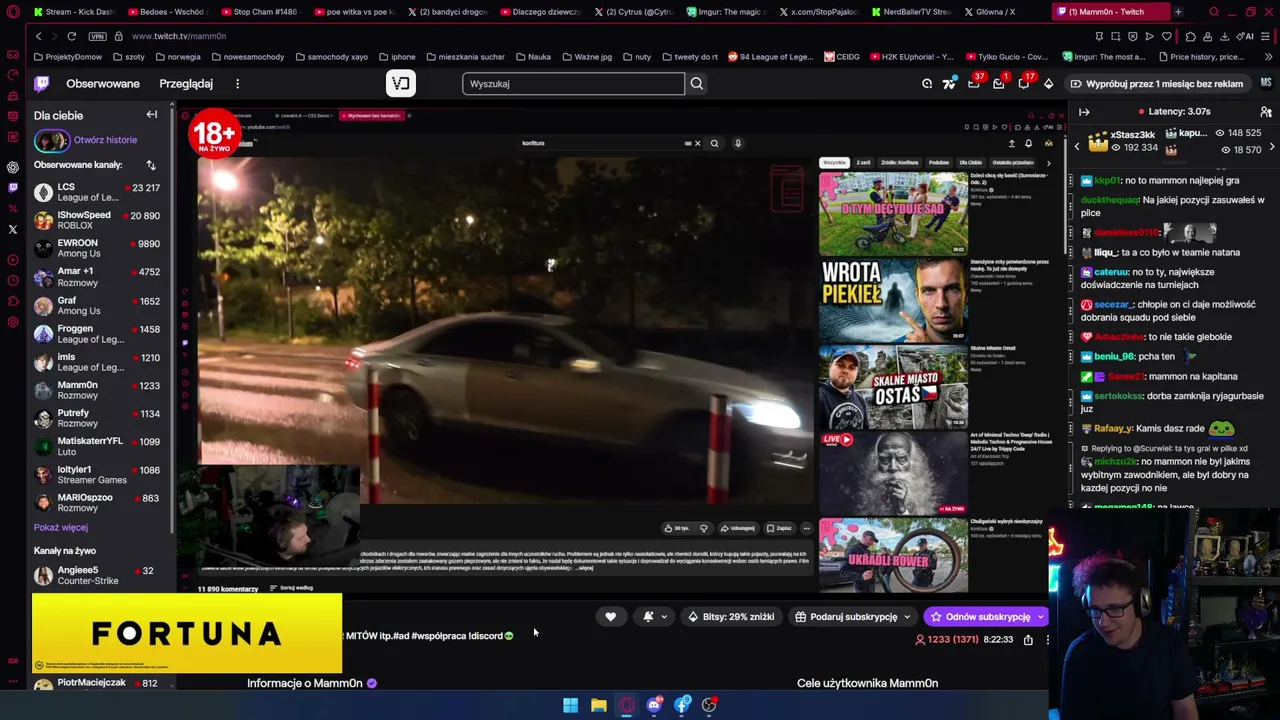1280x720 pixels.
Task: Show next gift leaderboard entry
Action: [1271, 147]
